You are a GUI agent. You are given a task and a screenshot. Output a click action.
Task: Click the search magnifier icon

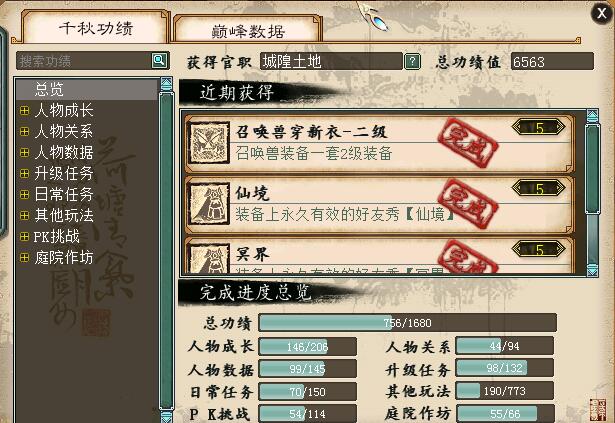pyautogui.click(x=159, y=60)
